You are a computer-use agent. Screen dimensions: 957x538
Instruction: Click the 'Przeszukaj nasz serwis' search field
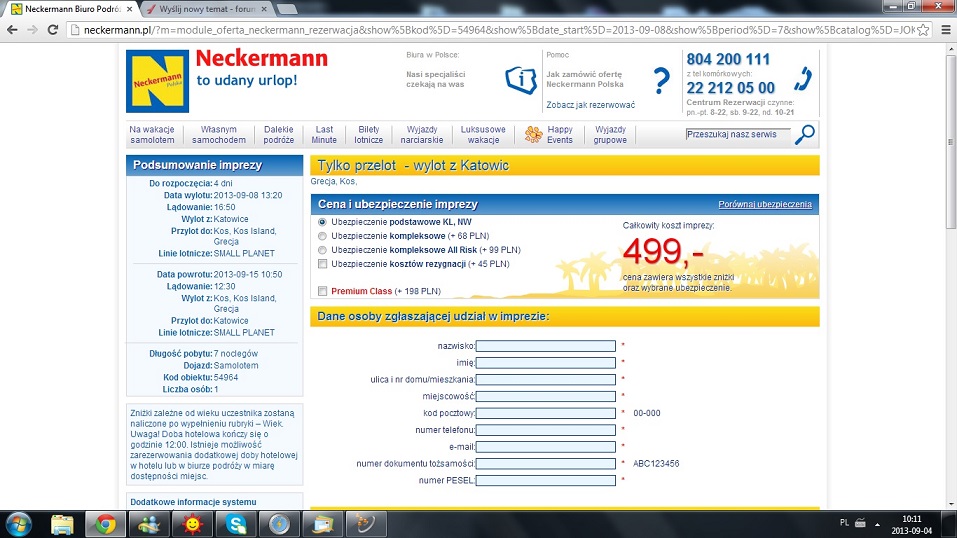point(738,134)
